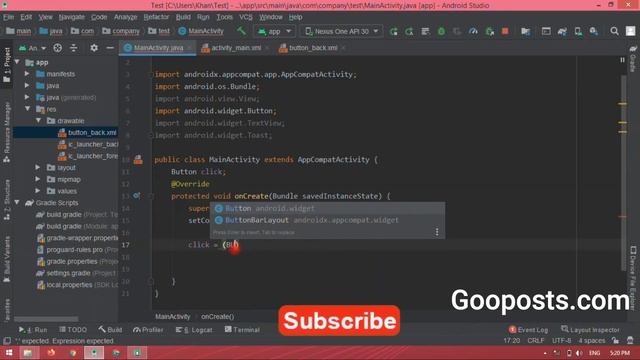Click the UTF-8 encoding indicator
This screenshot has width=640, height=360.
(561, 341)
